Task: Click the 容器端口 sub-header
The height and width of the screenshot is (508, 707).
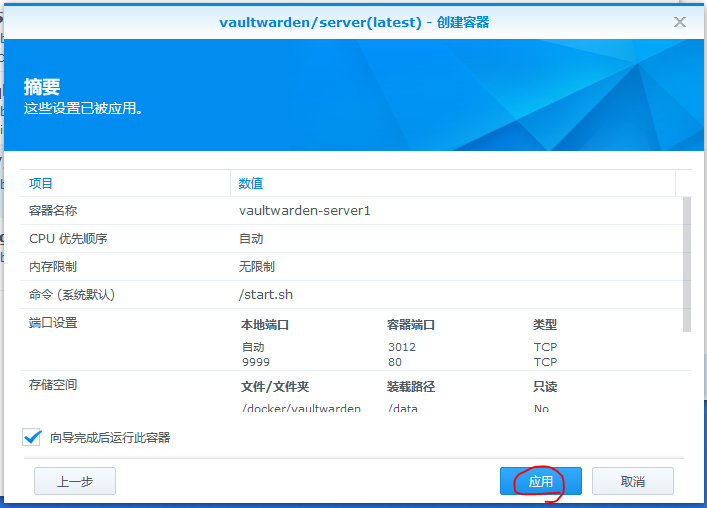Action: (410, 325)
